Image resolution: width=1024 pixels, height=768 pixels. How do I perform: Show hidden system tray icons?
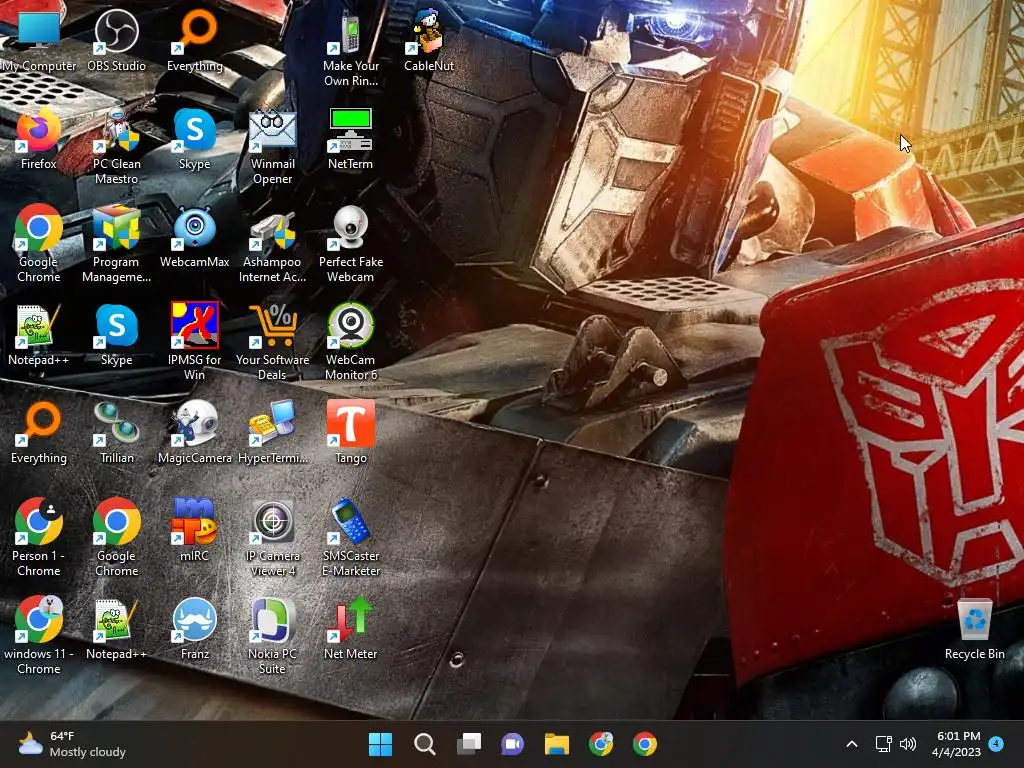[x=852, y=744]
